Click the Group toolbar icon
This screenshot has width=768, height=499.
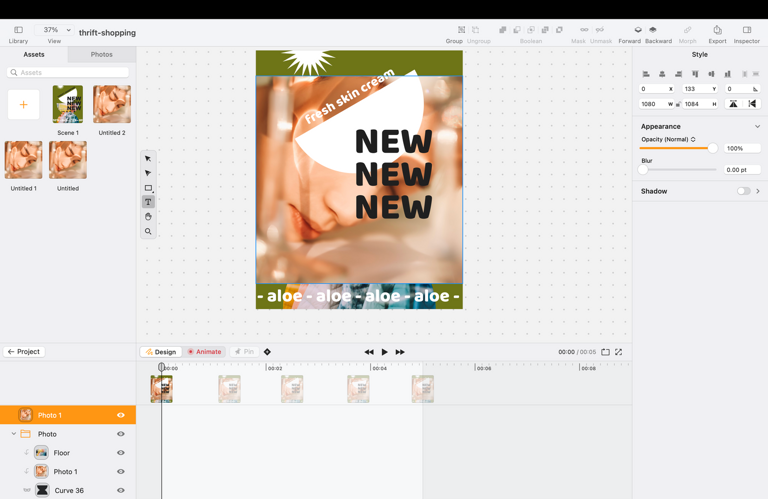pyautogui.click(x=461, y=30)
